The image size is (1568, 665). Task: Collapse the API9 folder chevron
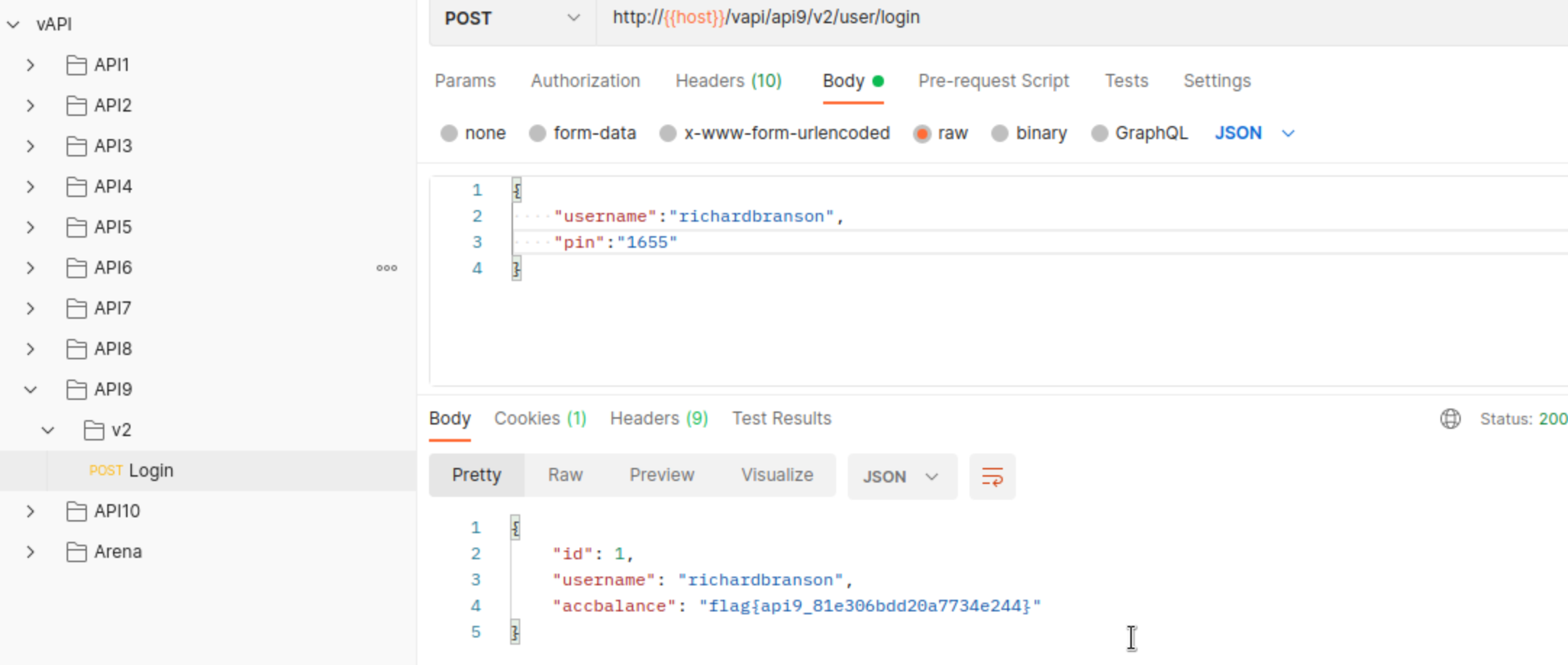[30, 390]
